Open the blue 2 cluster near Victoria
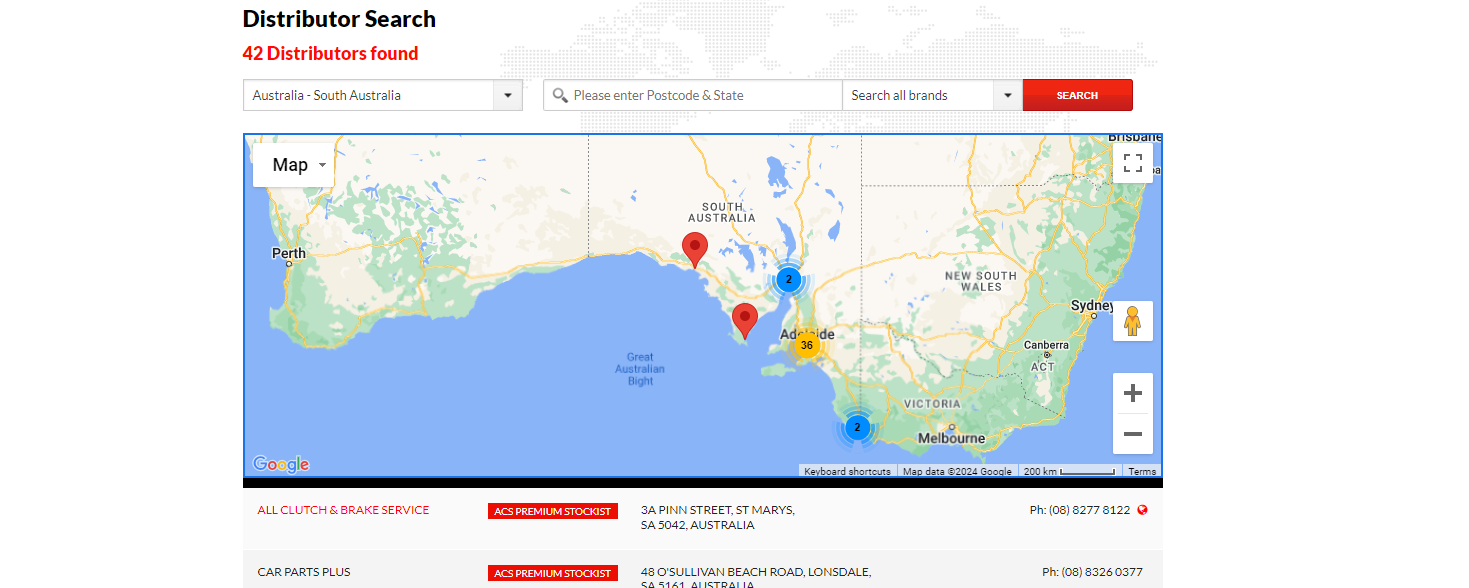This screenshot has height=588, width=1469. tap(857, 427)
